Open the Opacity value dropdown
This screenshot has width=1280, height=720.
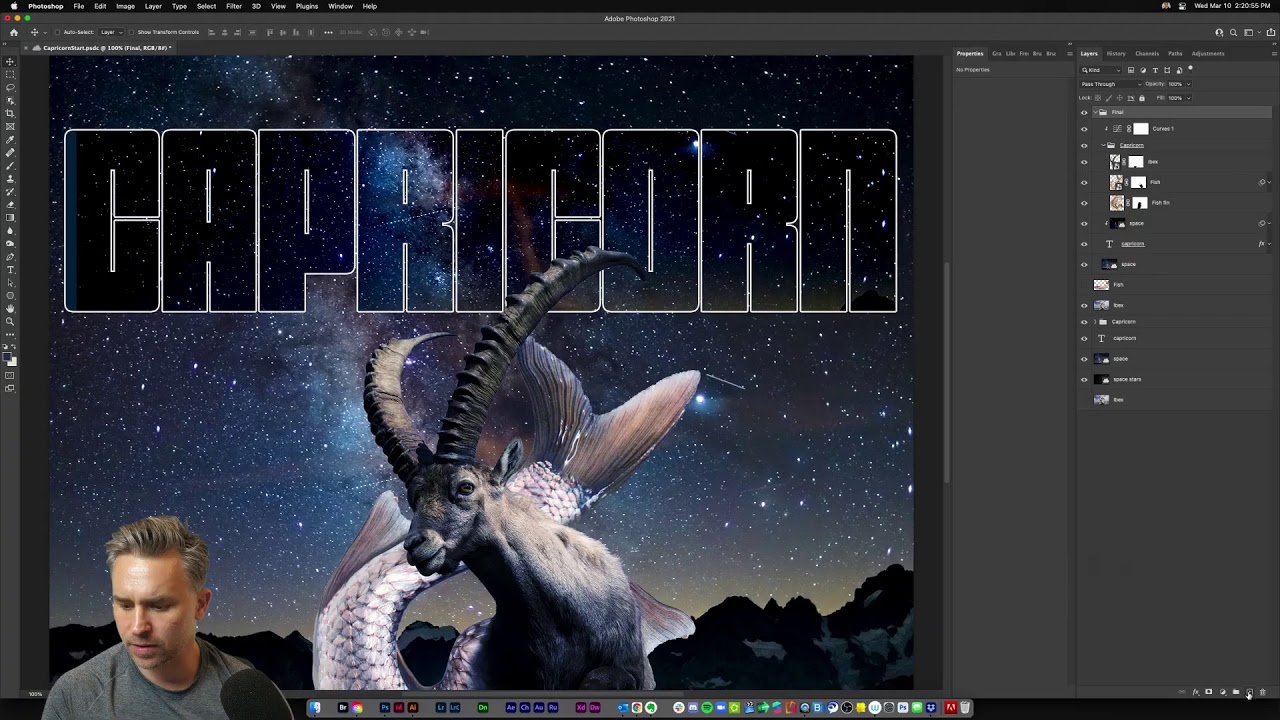(x=1189, y=84)
